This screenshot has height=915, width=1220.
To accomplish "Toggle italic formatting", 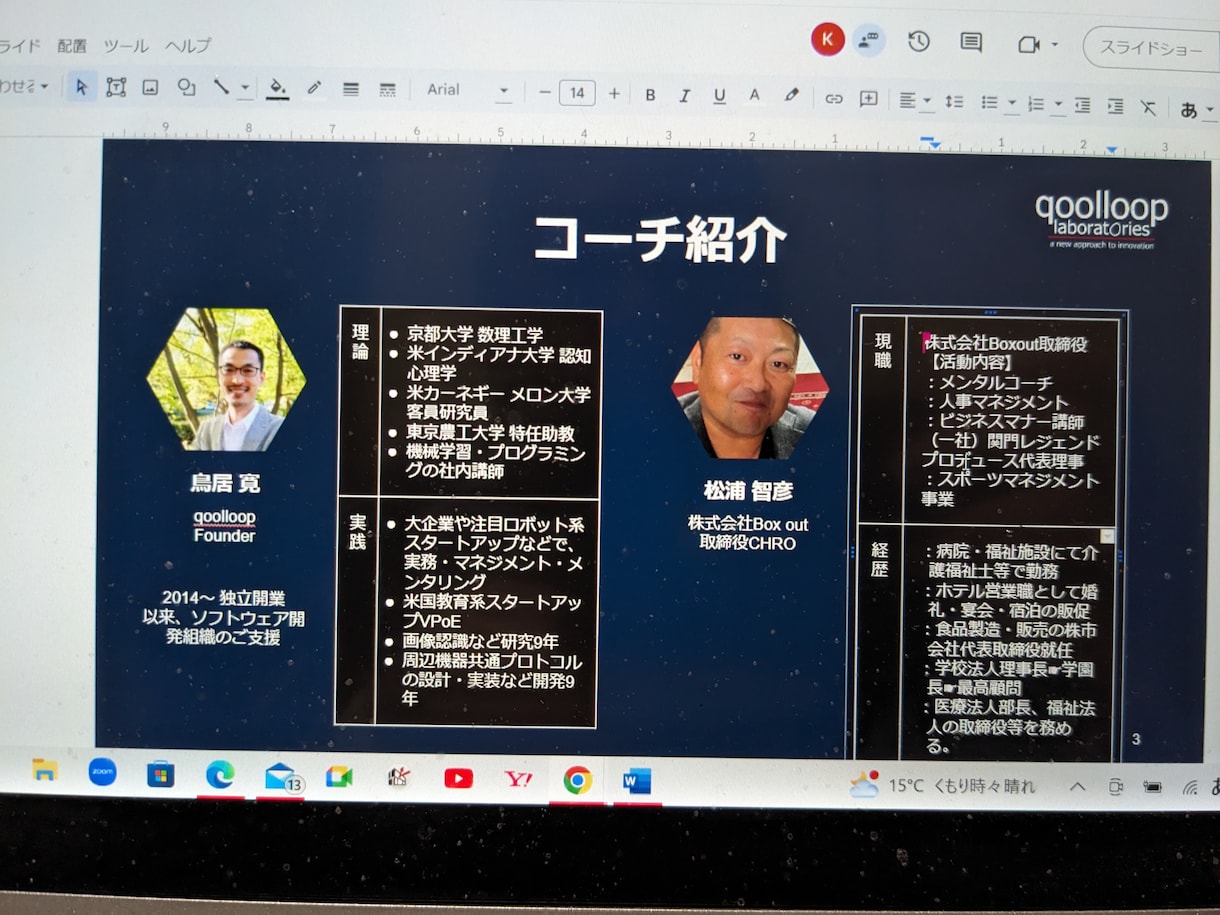I will (685, 96).
